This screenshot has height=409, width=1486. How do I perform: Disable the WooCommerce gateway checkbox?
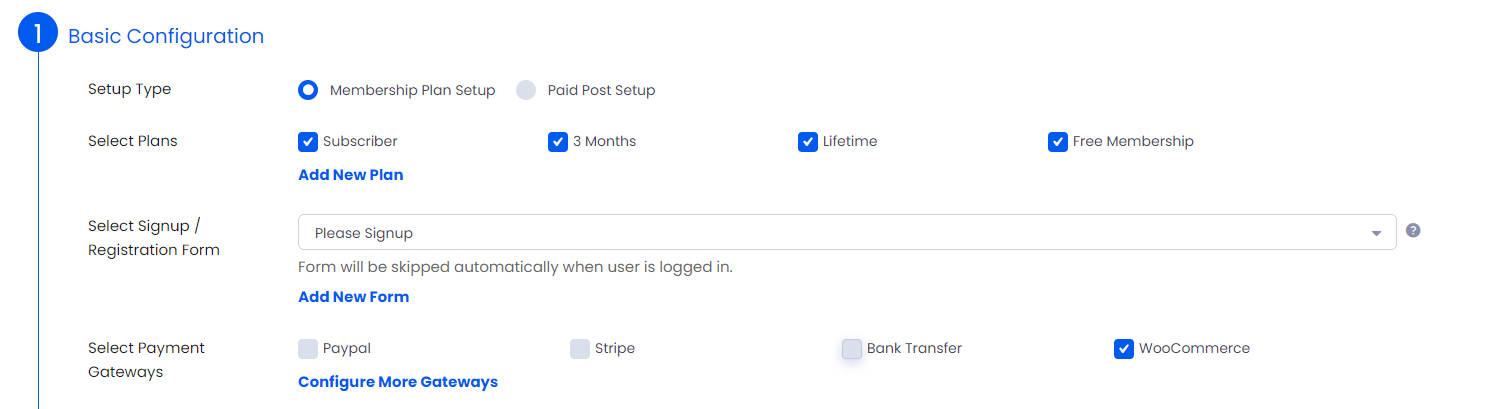coord(1124,348)
